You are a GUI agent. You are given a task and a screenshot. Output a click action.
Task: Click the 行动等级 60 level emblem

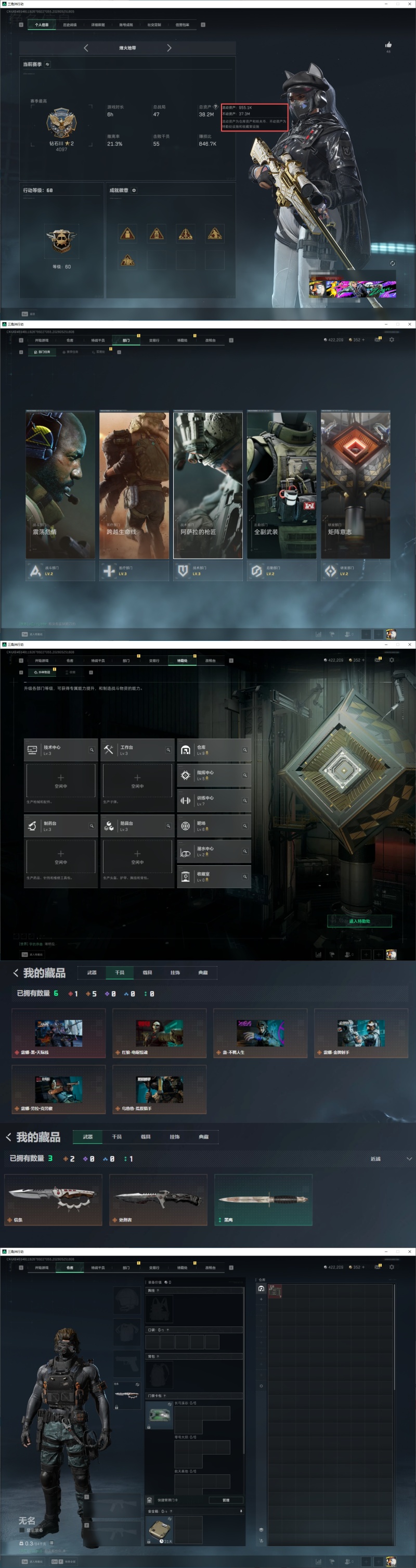pyautogui.click(x=61, y=241)
